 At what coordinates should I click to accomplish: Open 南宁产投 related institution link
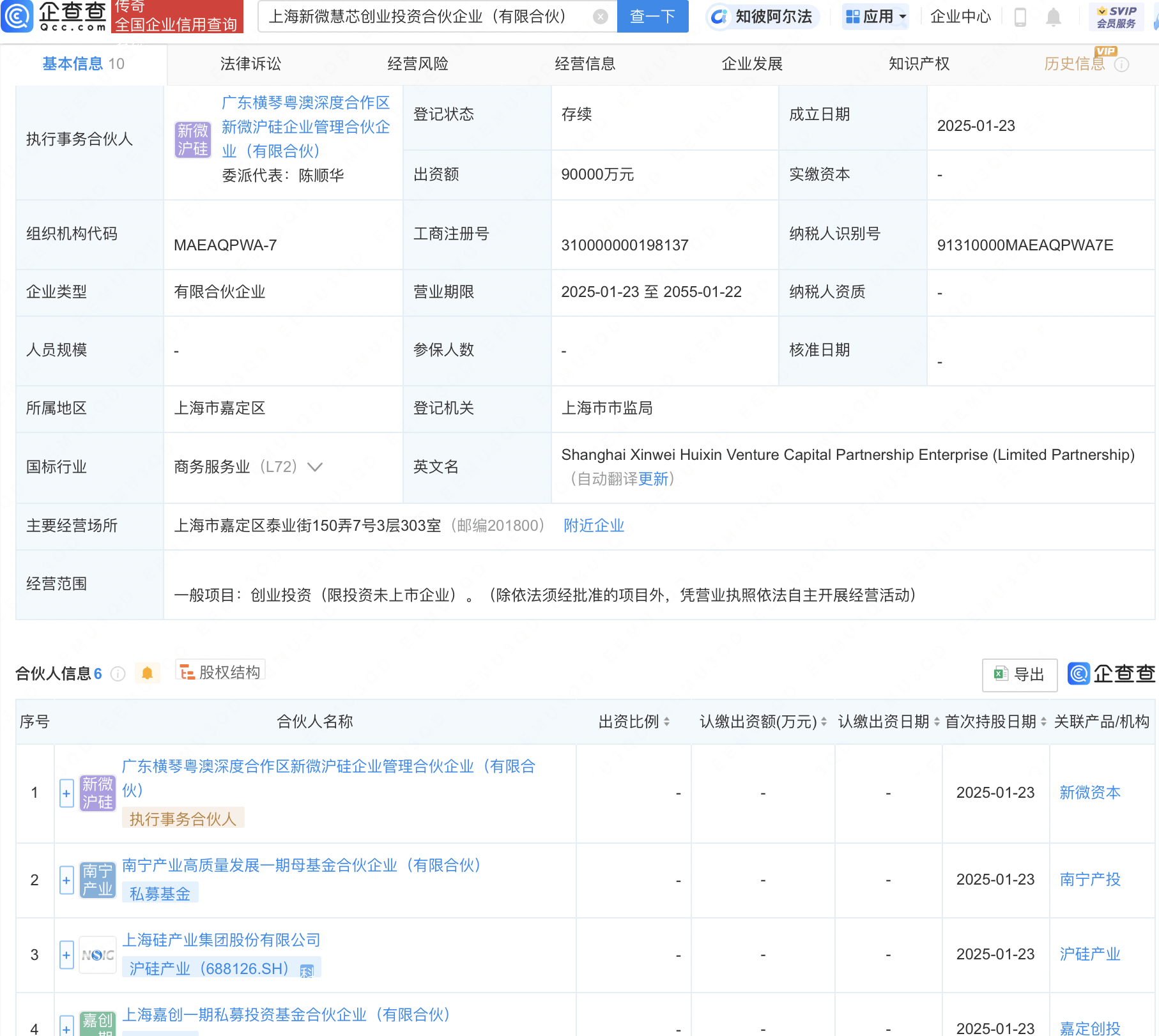coord(1090,880)
